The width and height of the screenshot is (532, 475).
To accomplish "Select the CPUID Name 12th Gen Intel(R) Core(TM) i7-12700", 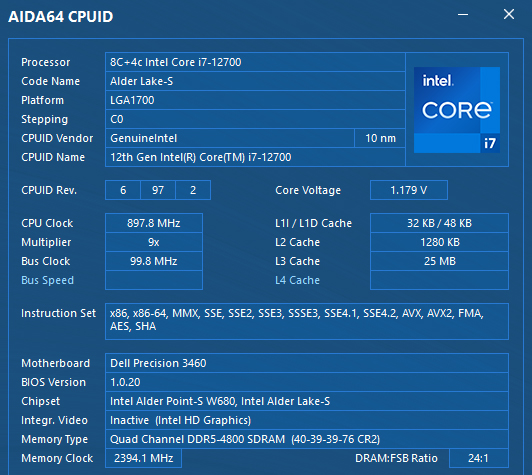I will click(x=255, y=157).
